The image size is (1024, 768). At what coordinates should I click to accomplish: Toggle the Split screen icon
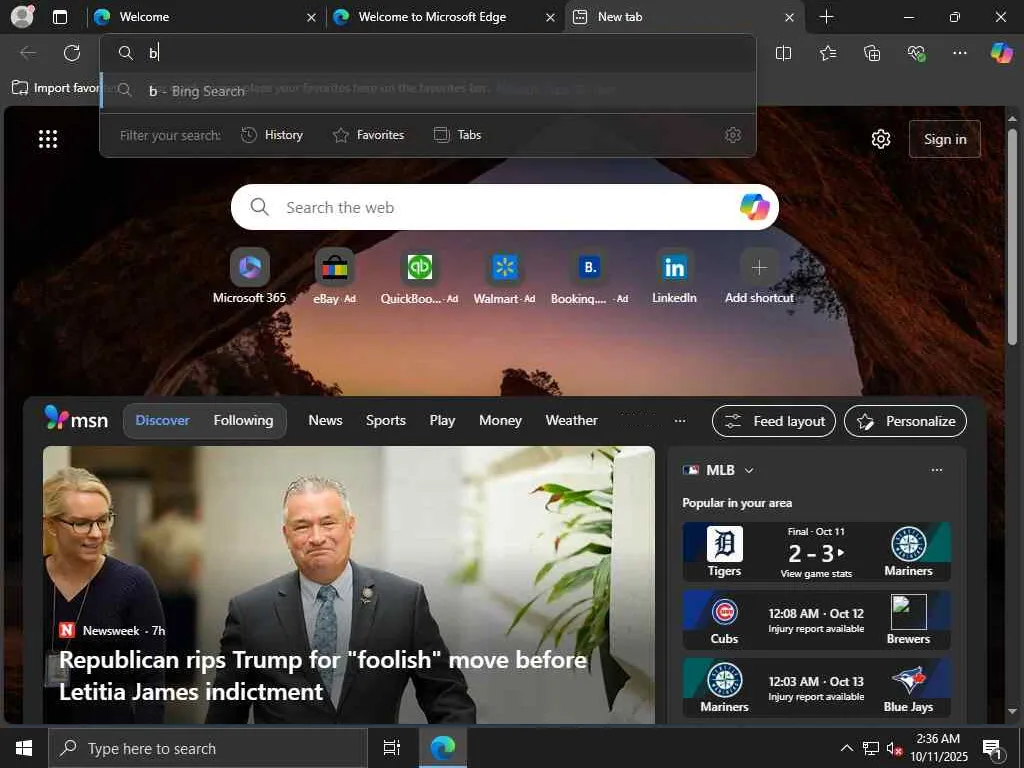click(x=783, y=53)
